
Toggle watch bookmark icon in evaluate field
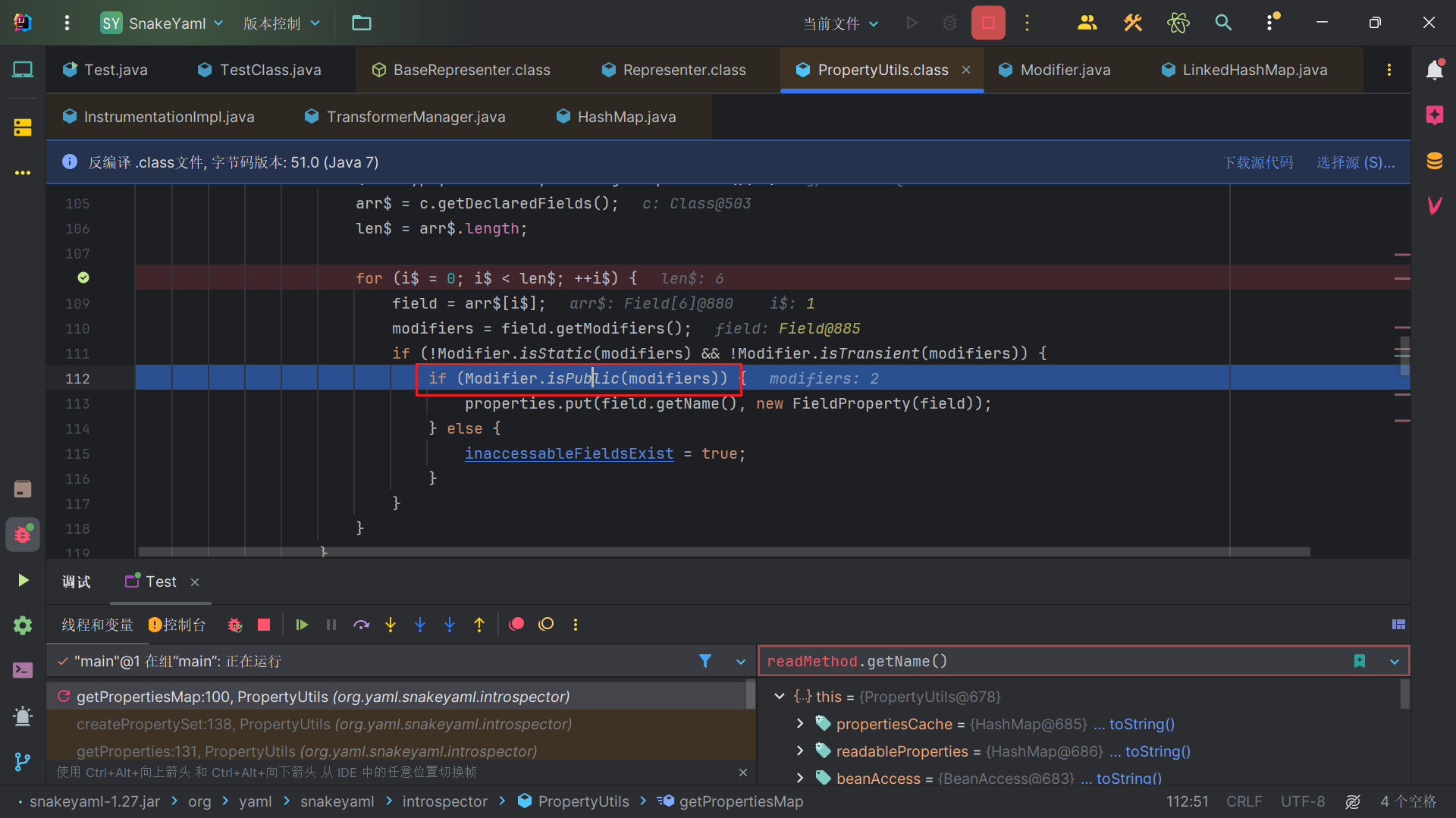point(1360,661)
